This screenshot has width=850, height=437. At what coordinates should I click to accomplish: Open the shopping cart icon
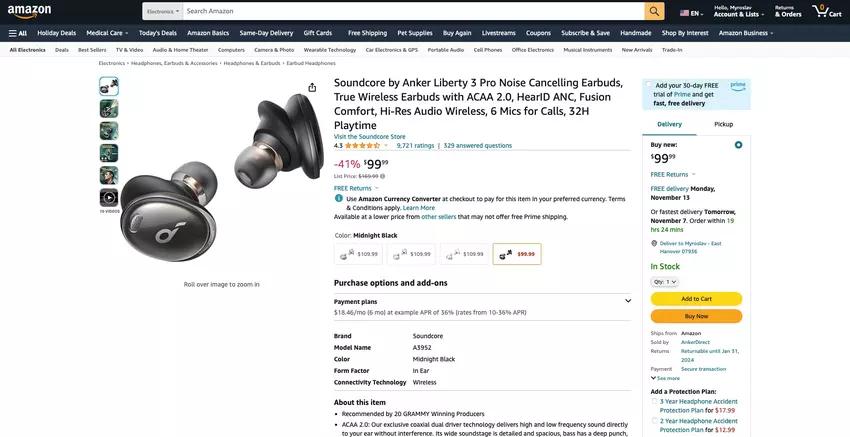[x=827, y=11]
